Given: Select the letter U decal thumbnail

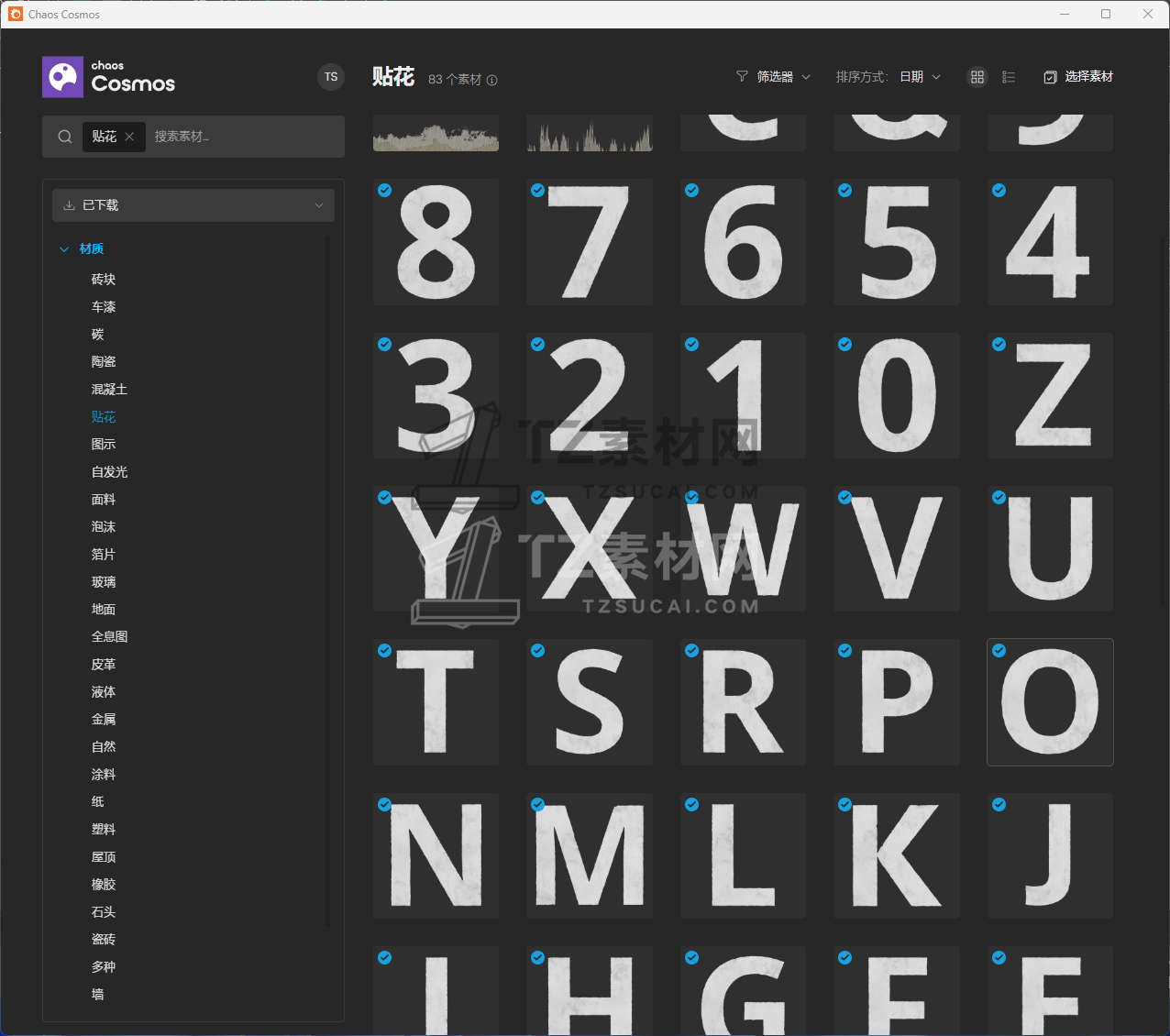Looking at the screenshot, I should click(x=1050, y=549).
